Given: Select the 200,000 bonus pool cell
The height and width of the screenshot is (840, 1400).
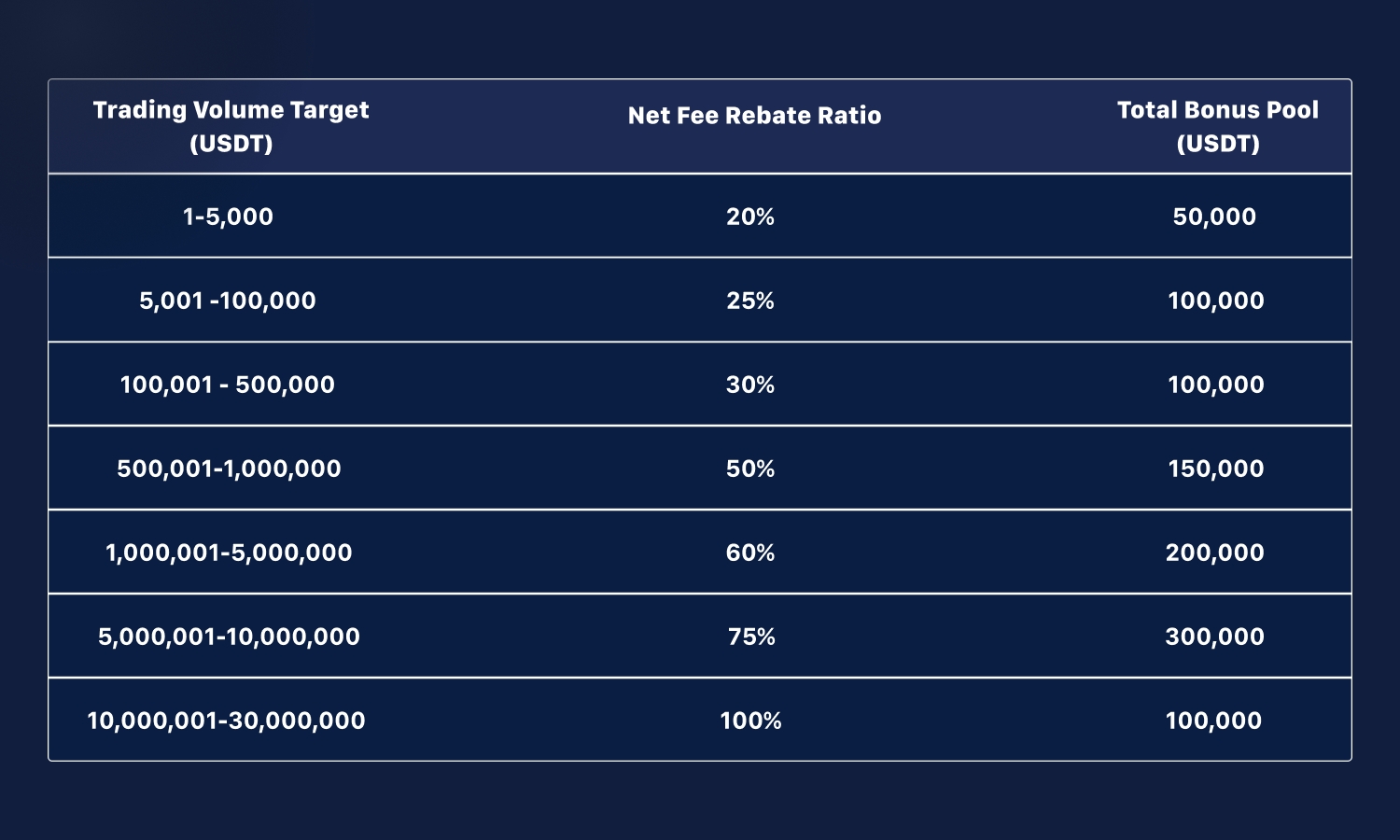Looking at the screenshot, I should click(x=1215, y=553).
